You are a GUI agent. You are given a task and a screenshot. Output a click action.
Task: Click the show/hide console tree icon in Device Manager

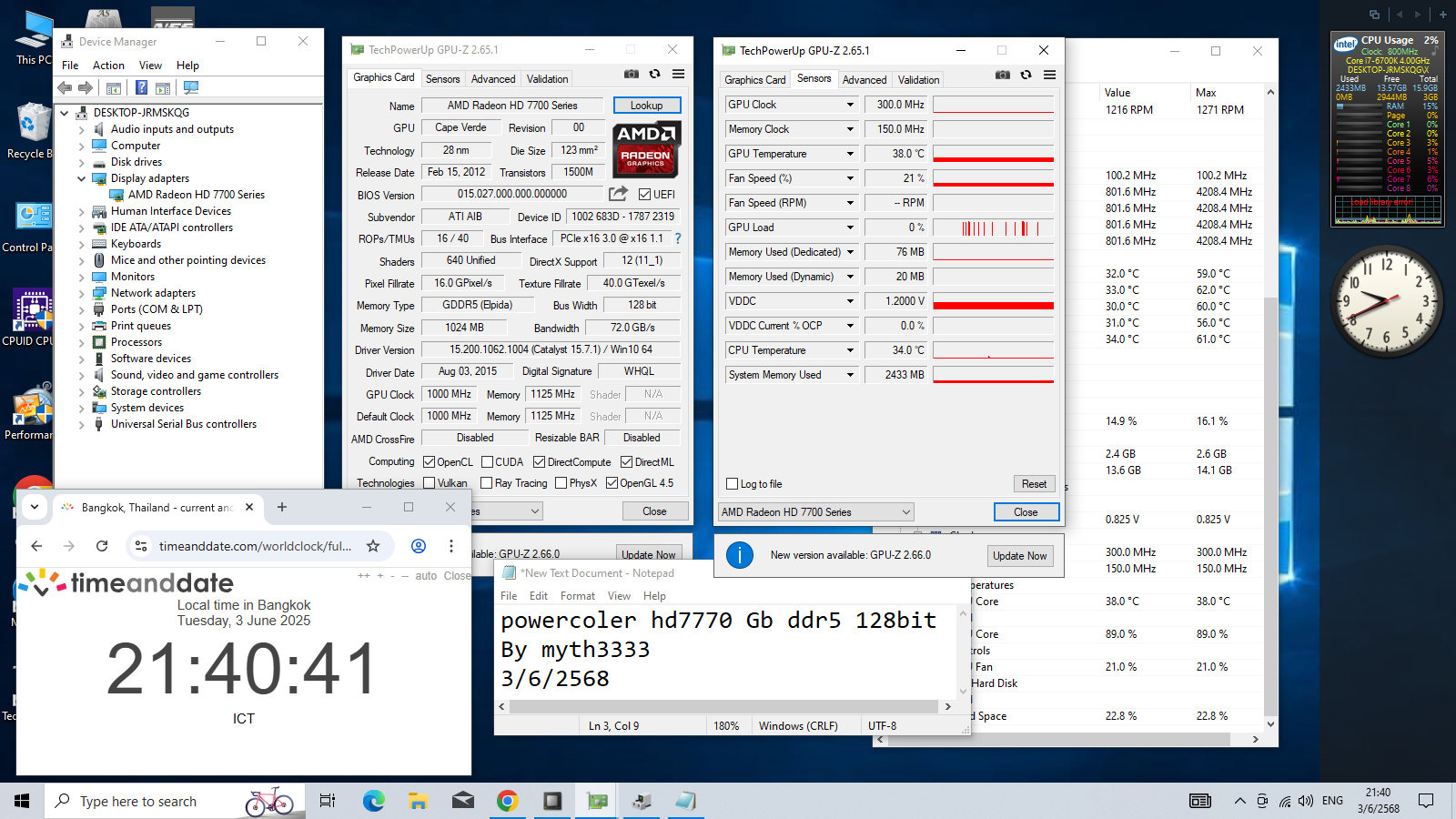coord(114,87)
